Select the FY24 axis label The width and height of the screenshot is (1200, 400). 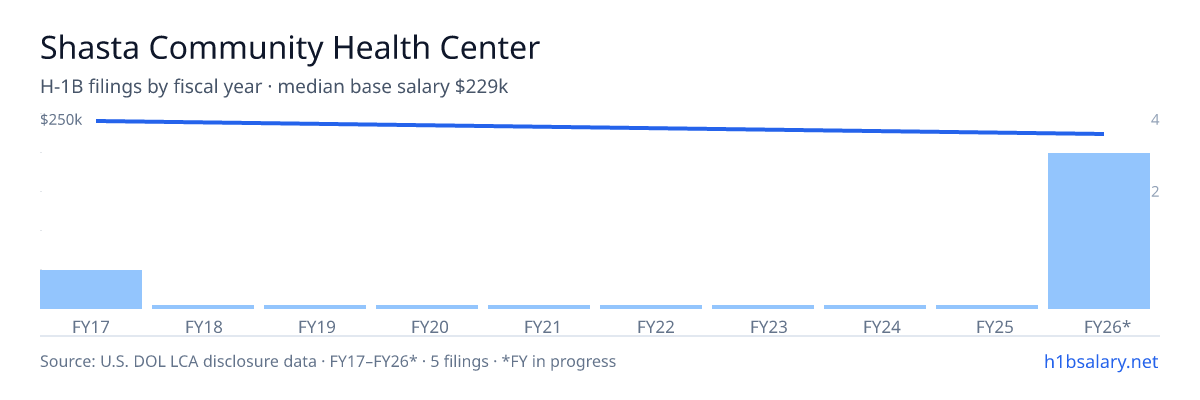[x=875, y=327]
